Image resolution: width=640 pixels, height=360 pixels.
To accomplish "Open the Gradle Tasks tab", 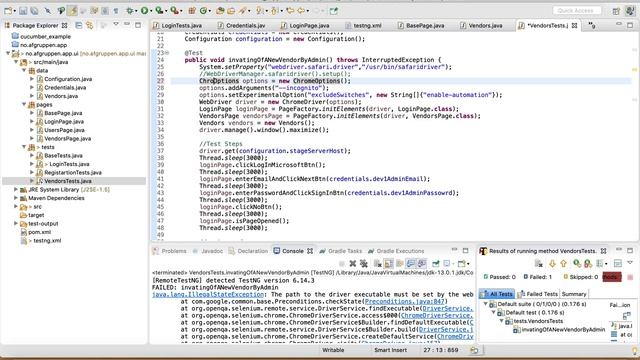I will point(341,251).
